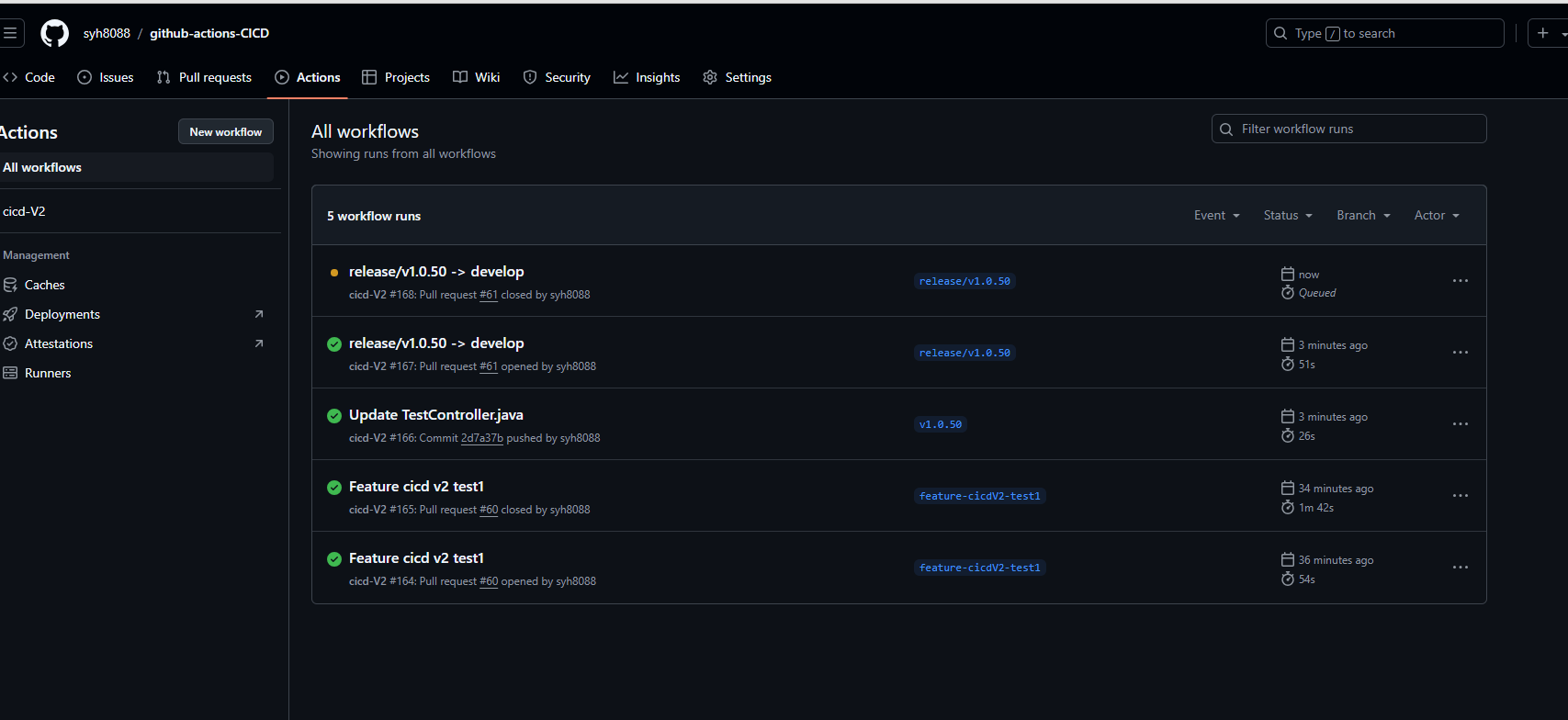Open the three-dot menu for run #164
Image resolution: width=1568 pixels, height=720 pixels.
(x=1461, y=568)
